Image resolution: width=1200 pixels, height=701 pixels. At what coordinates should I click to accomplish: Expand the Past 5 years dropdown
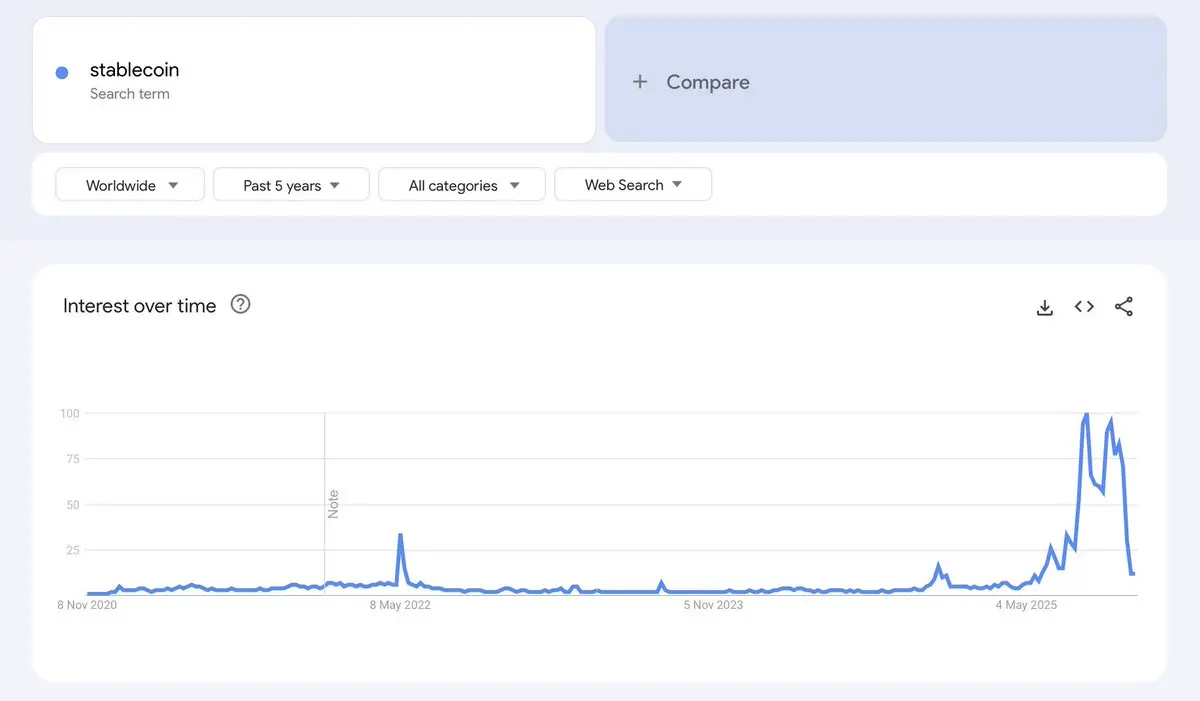(291, 185)
